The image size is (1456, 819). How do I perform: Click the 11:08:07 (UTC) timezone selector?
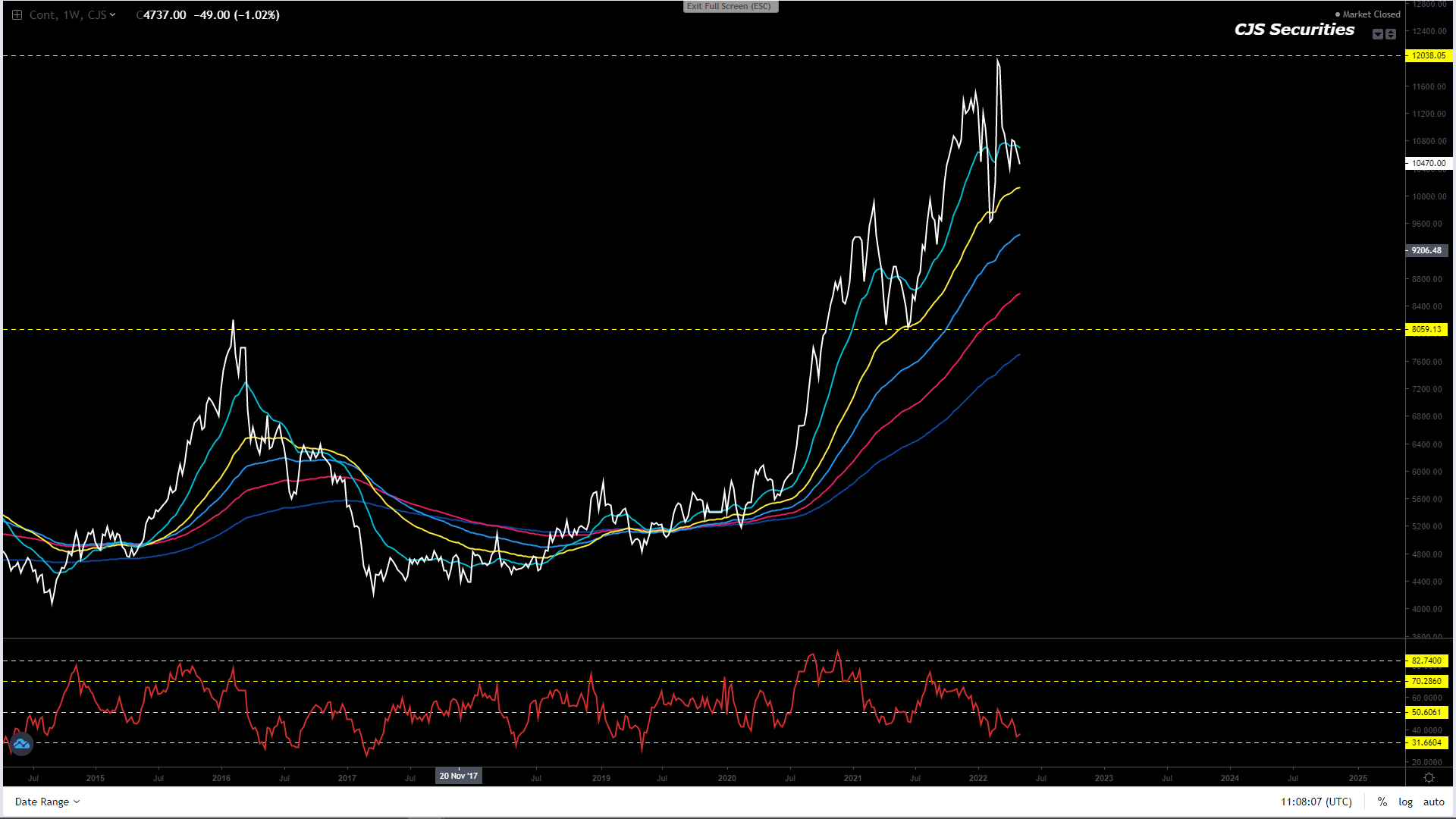click(x=1316, y=802)
